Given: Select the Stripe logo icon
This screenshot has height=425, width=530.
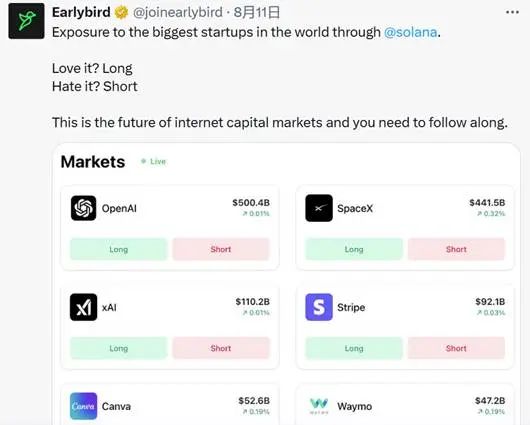Looking at the screenshot, I should point(319,307).
